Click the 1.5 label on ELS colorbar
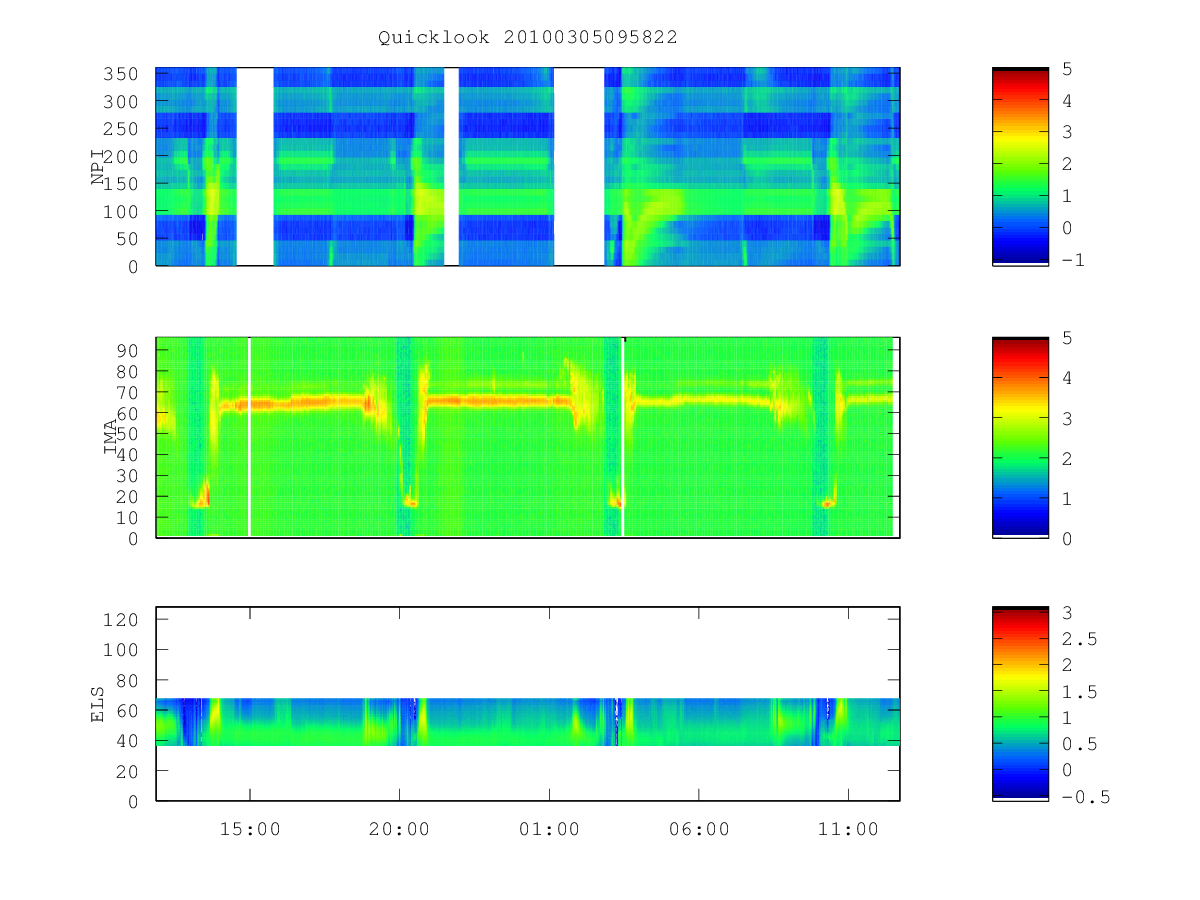Image resolution: width=1200 pixels, height=900 pixels. [x=1078, y=691]
